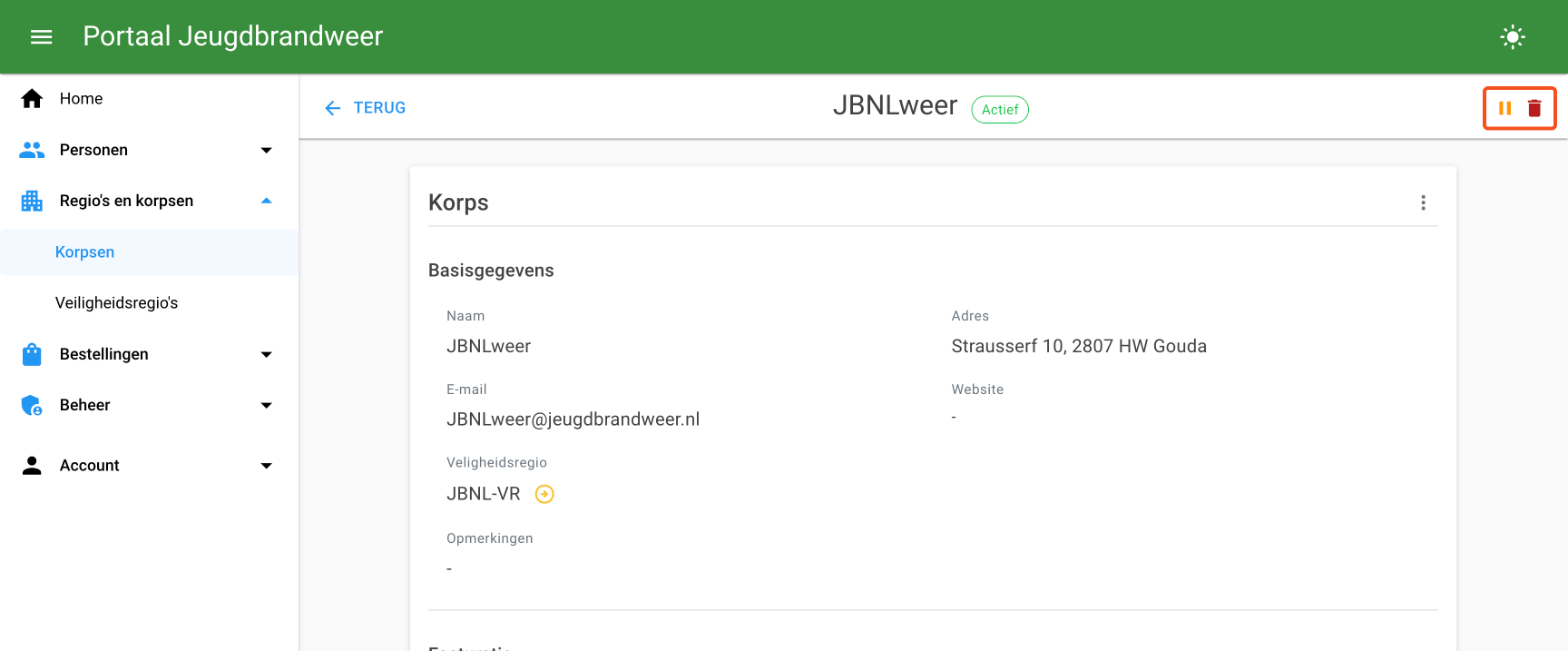This screenshot has width=1568, height=651.
Task: Click the JBNLweer page heading
Action: point(895,106)
